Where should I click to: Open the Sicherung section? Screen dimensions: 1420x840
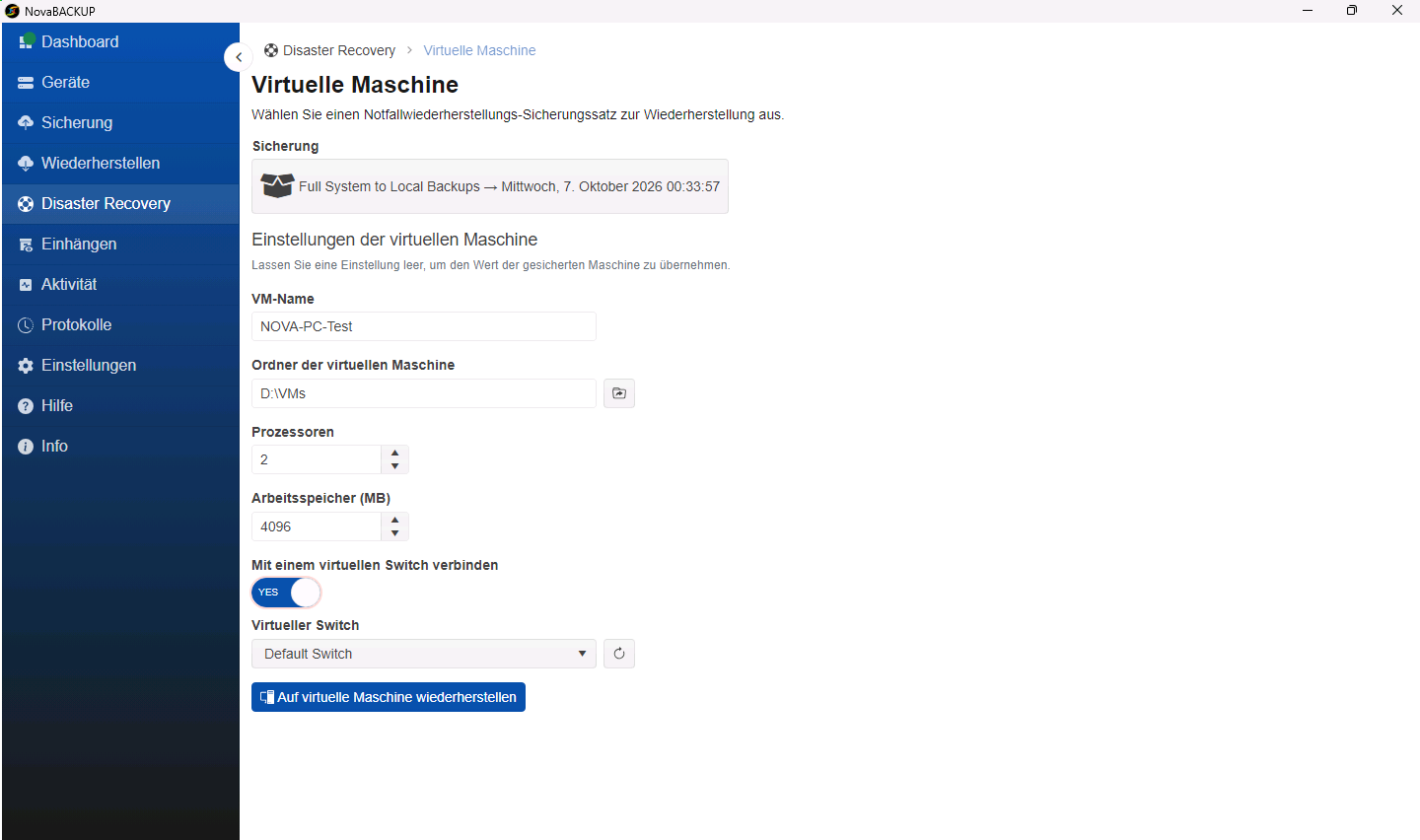click(120, 123)
